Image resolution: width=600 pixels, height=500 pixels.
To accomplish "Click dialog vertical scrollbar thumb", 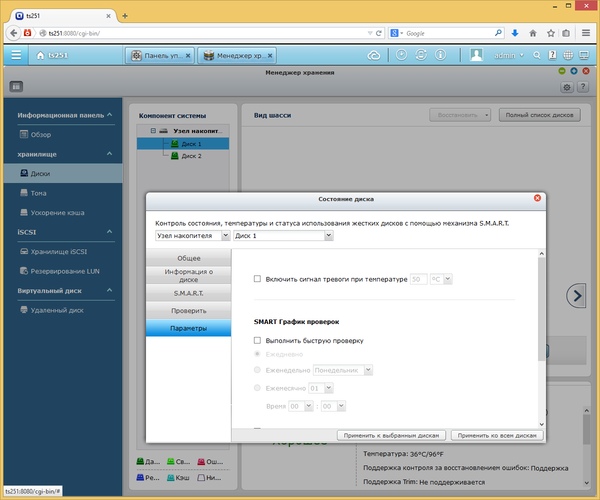I will [x=541, y=309].
